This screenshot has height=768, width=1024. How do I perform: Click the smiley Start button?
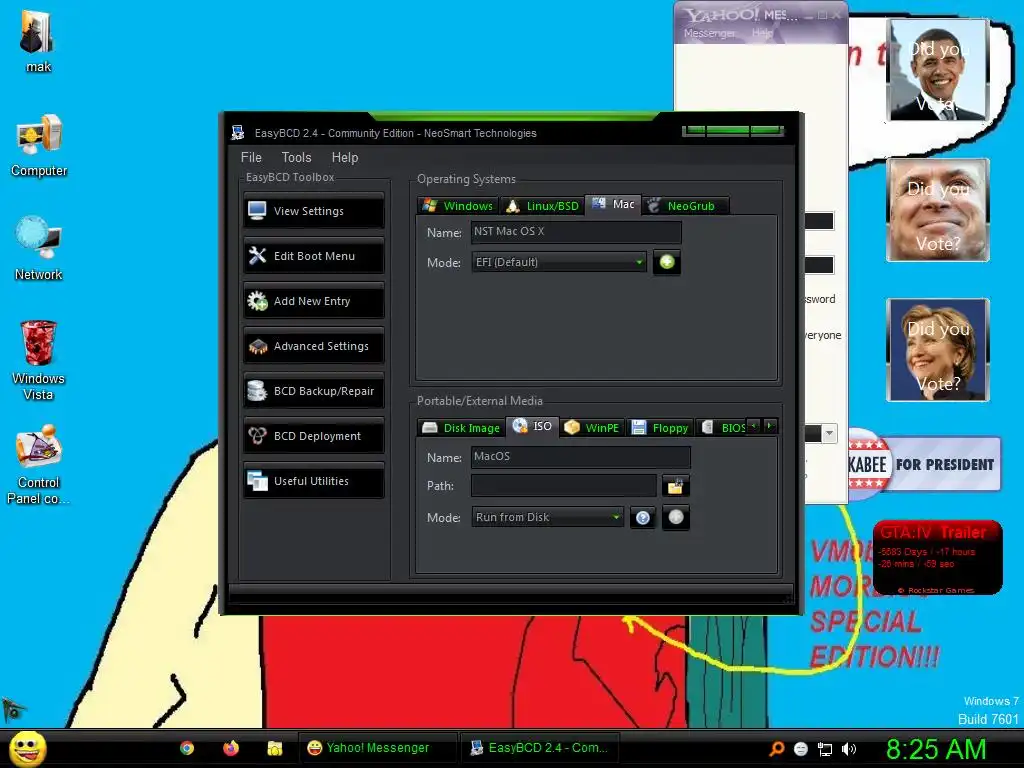tap(28, 748)
